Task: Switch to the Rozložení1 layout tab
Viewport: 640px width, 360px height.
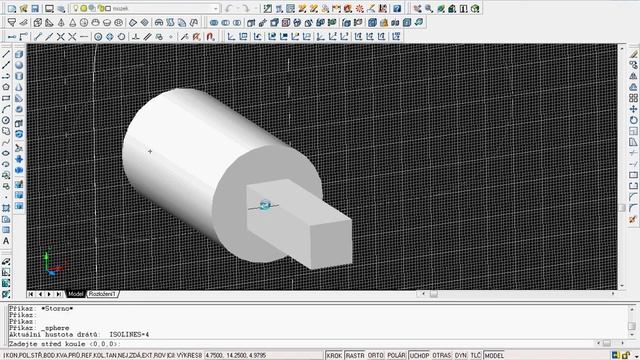Action: 102,294
